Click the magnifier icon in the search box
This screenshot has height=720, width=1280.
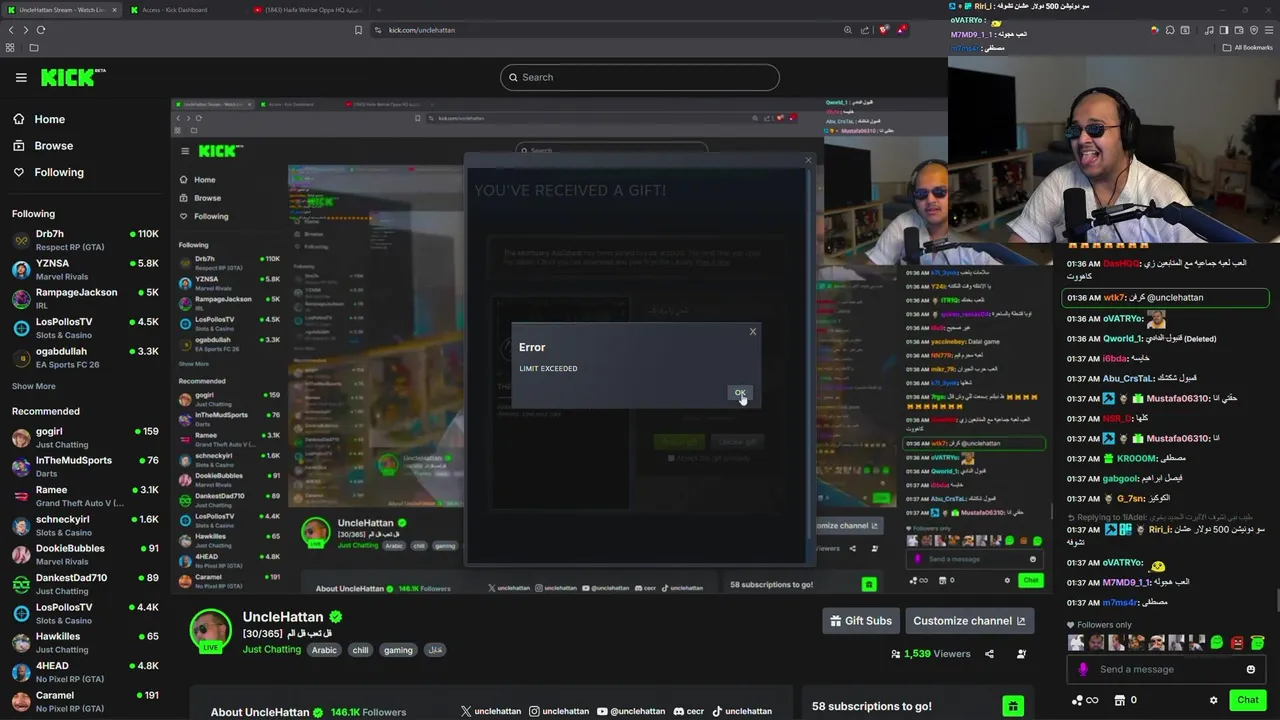click(x=514, y=77)
